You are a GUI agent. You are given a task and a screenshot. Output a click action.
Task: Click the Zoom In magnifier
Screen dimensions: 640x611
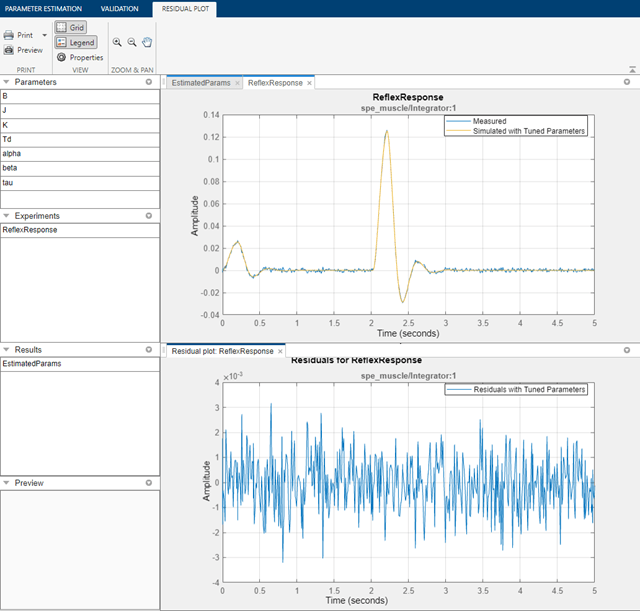pos(117,42)
